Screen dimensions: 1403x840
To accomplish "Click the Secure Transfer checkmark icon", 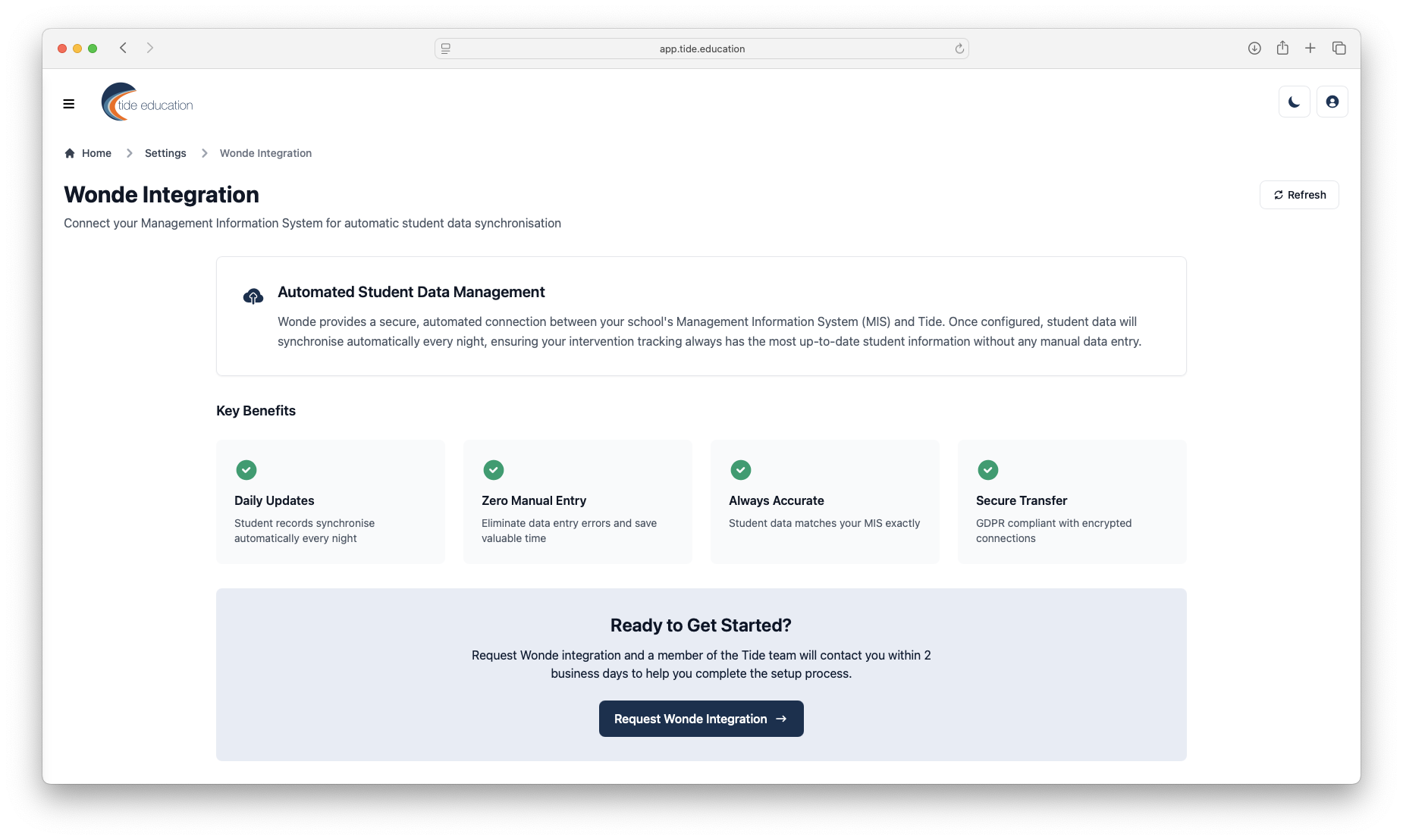I will coord(988,470).
